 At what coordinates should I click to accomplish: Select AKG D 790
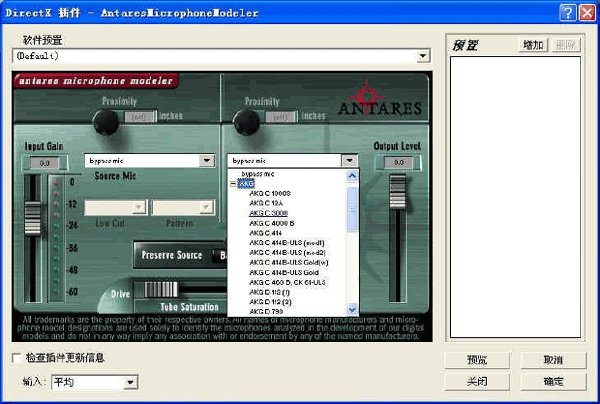(x=266, y=312)
